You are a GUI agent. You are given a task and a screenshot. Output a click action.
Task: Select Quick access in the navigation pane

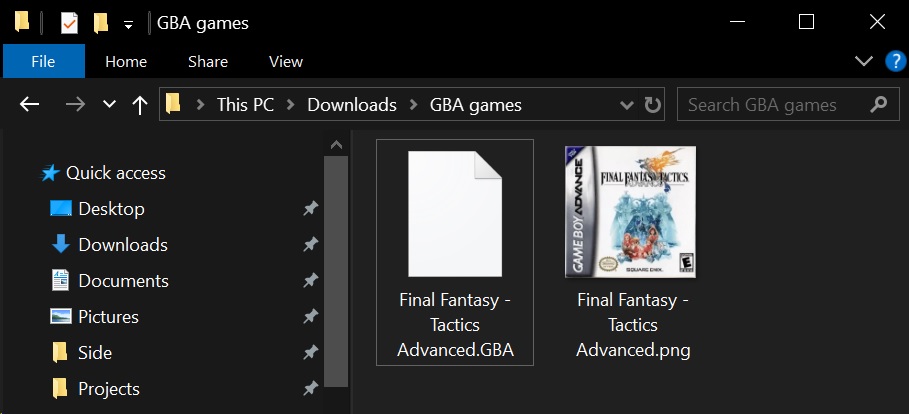coord(115,173)
